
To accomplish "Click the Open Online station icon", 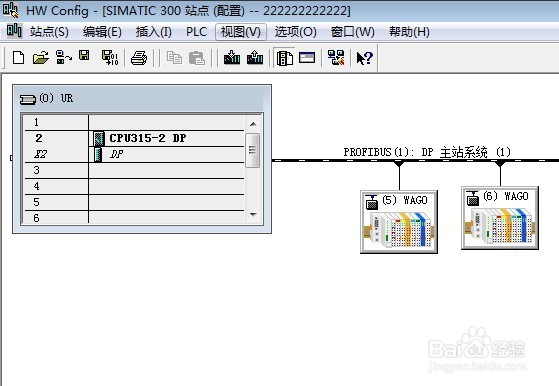I will (63, 57).
